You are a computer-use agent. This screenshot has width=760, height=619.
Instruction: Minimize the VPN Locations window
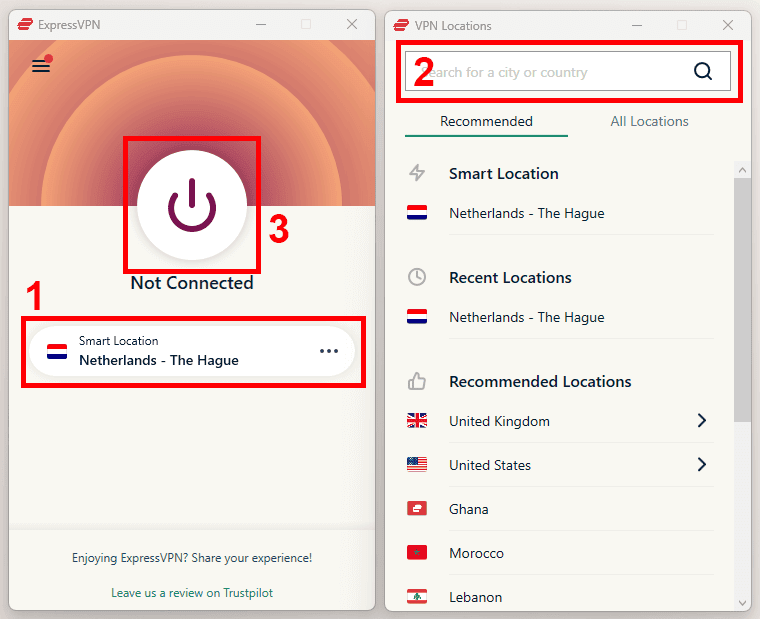point(636,25)
